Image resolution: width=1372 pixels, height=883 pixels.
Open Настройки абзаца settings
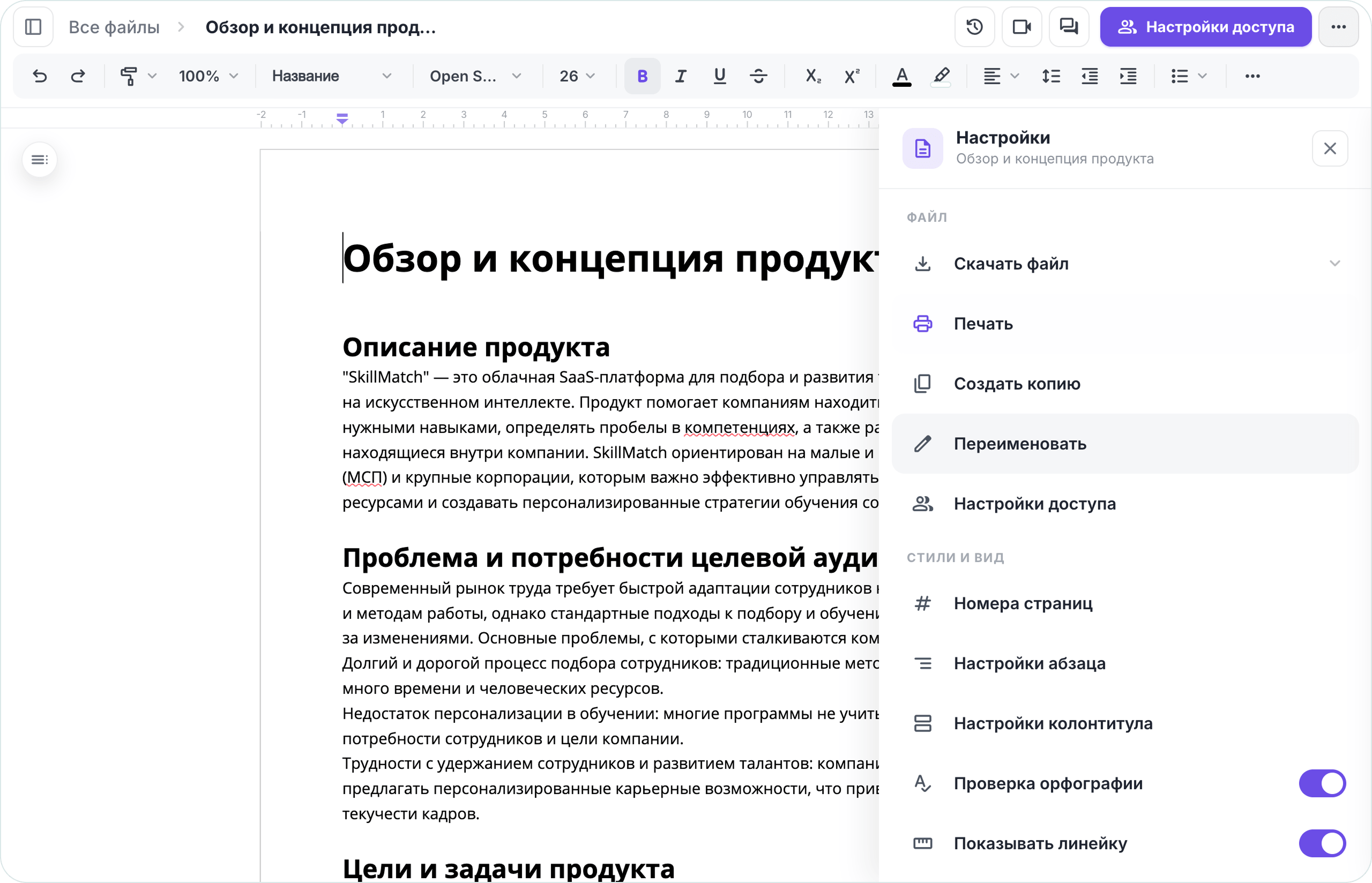click(1125, 663)
